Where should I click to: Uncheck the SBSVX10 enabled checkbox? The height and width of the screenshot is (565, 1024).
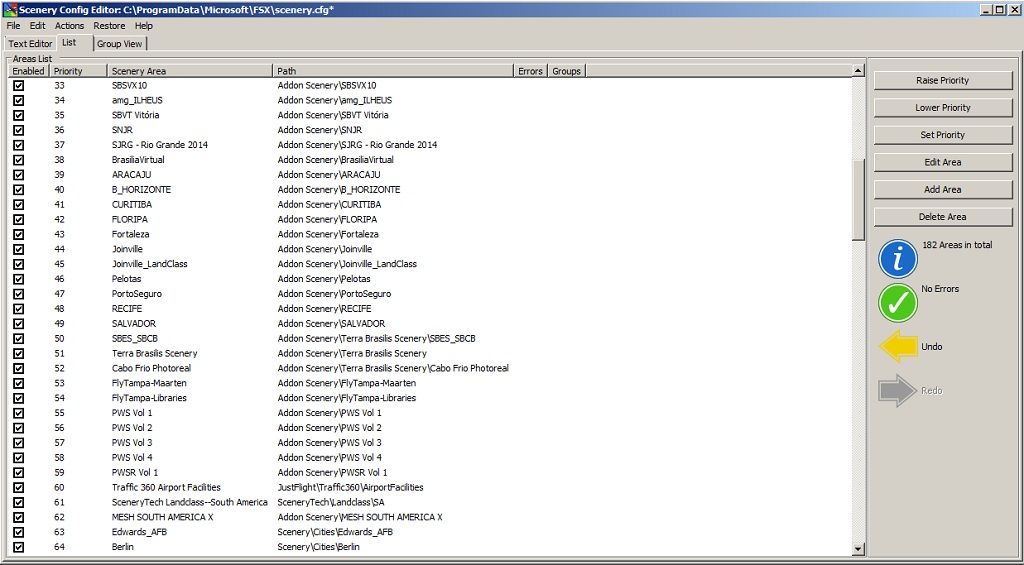tap(18, 85)
